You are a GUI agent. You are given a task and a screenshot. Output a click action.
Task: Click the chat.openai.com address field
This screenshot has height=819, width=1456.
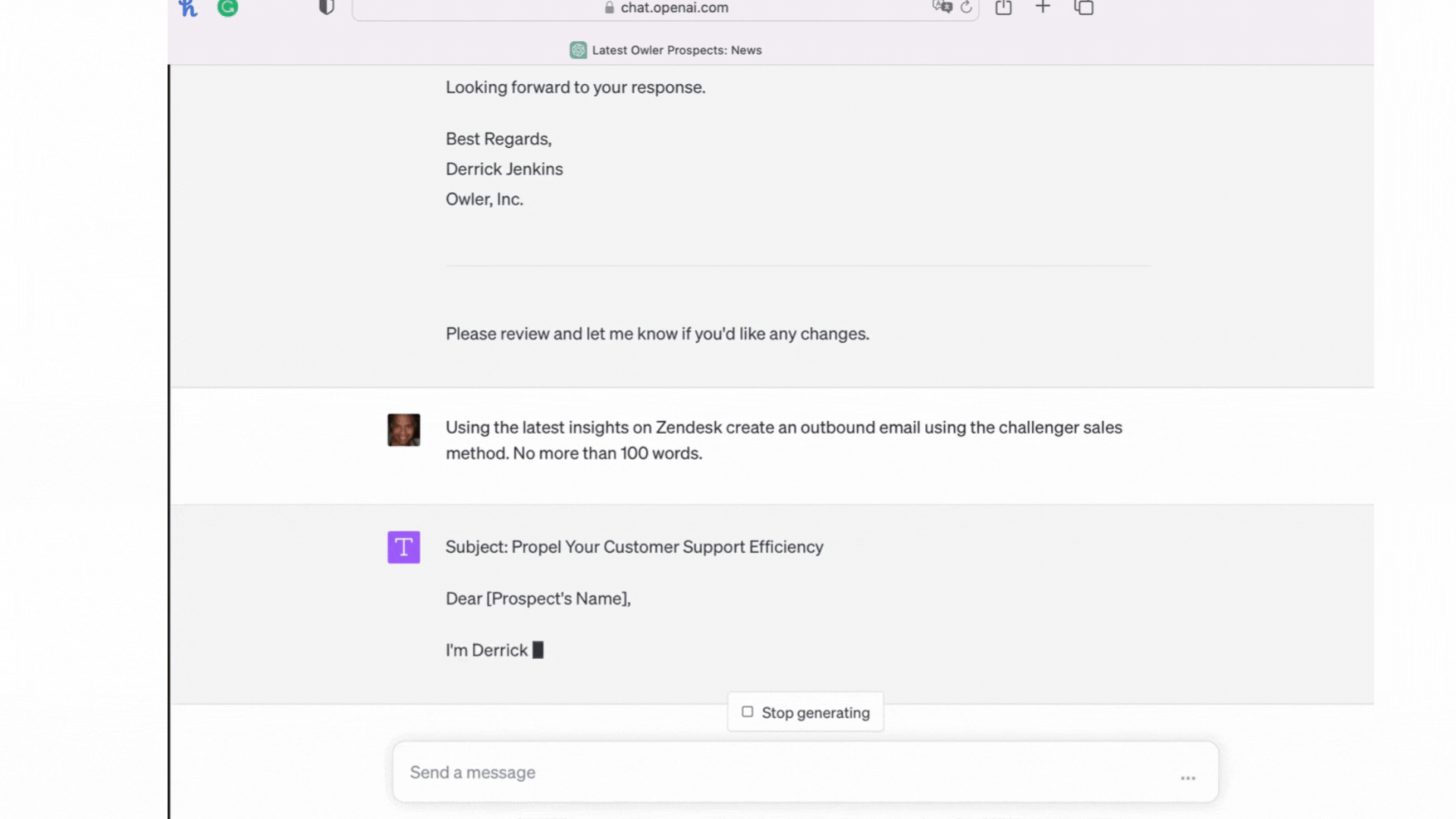[x=674, y=8]
